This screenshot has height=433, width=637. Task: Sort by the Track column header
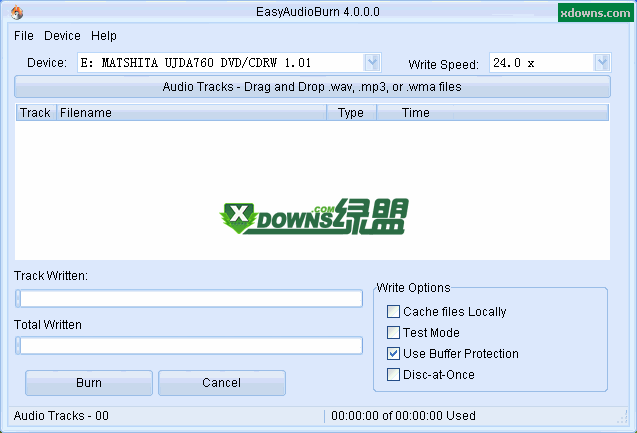(x=35, y=113)
